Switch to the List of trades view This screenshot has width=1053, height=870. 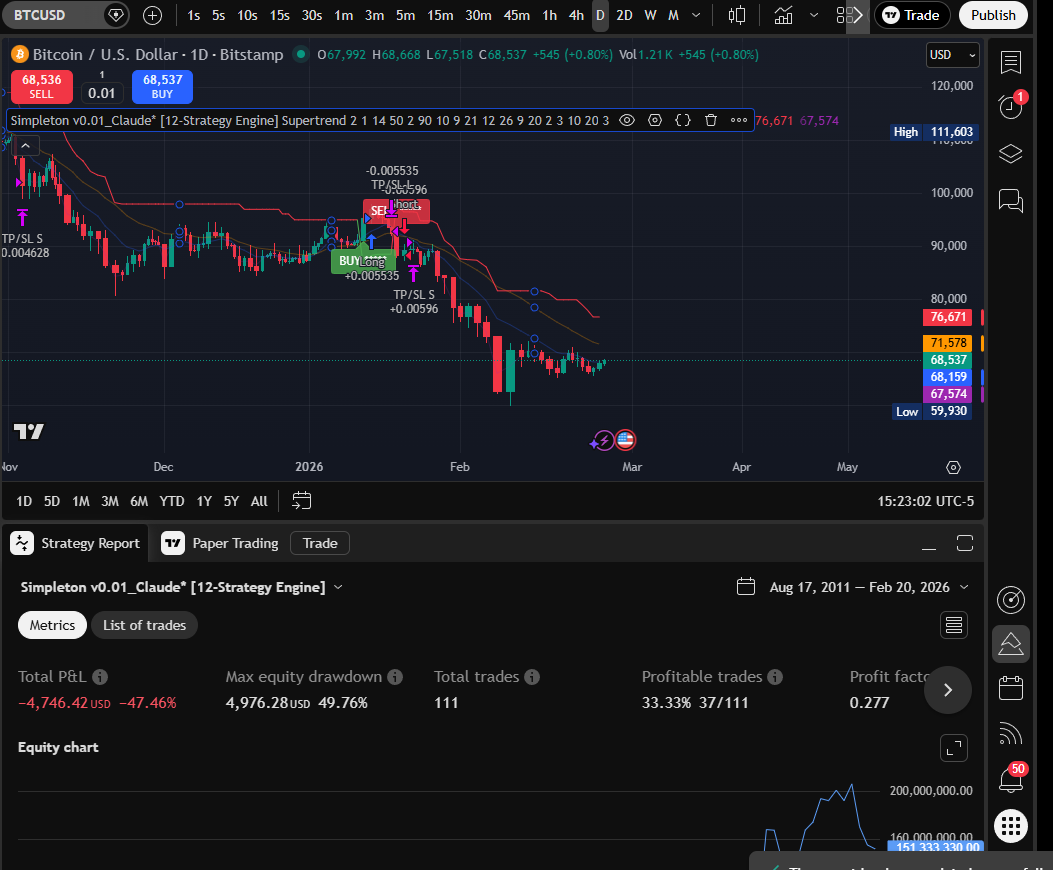144,624
